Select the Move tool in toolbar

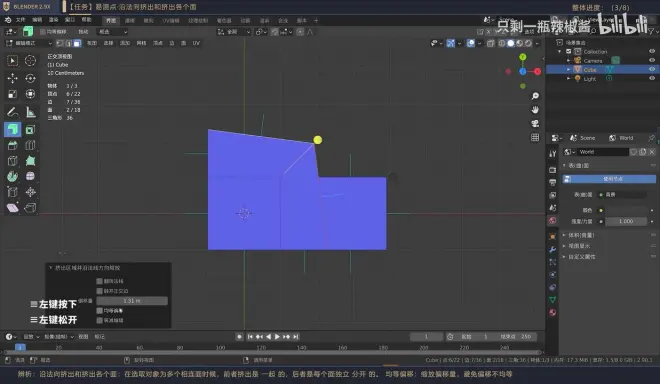pos(12,78)
